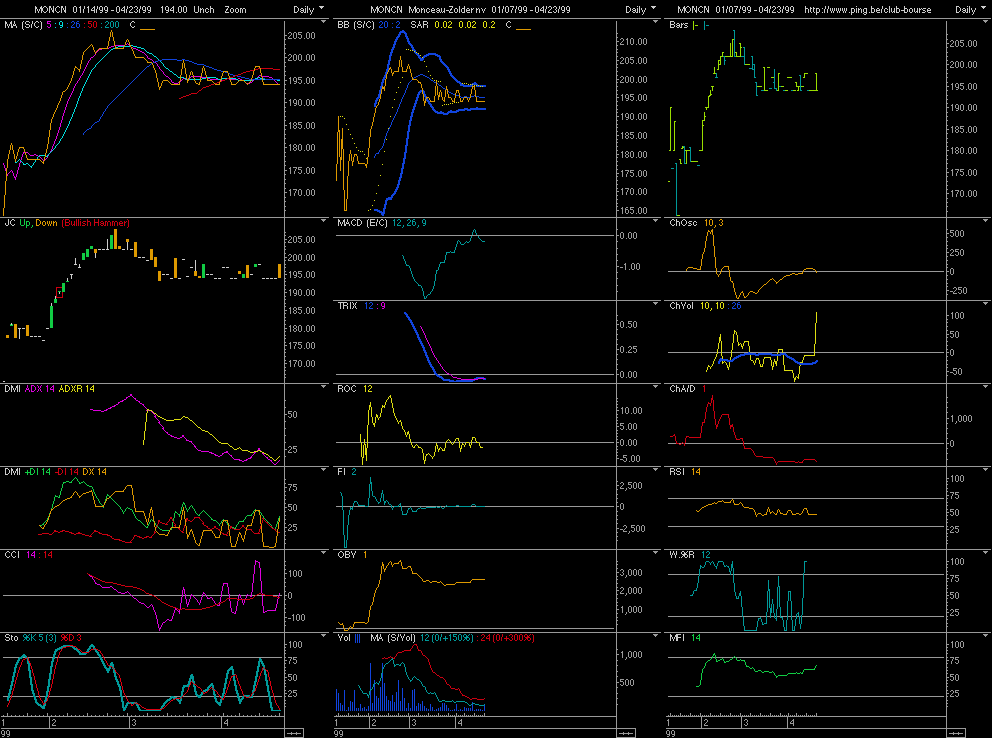Click the scroll icon under the middle chart column
This screenshot has width=992, height=738.
coord(626,733)
